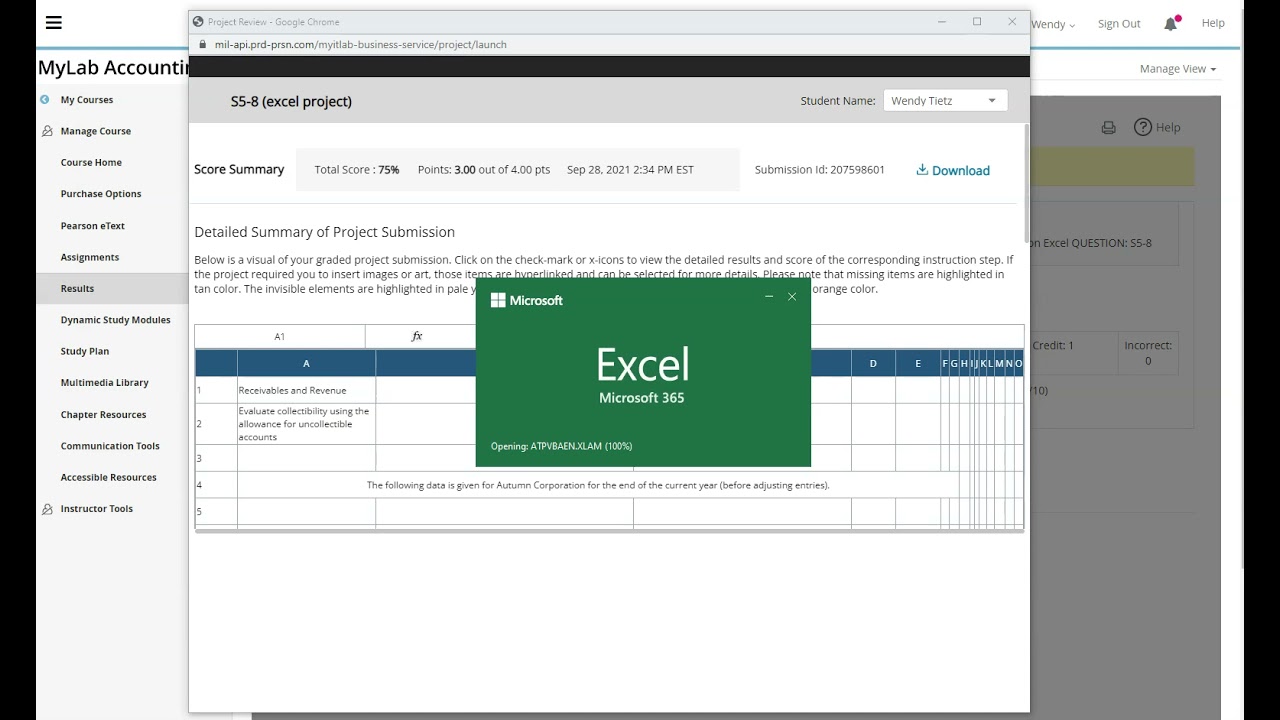Click the Chrome popup favicon icon
The height and width of the screenshot is (720, 1280).
[198, 22]
